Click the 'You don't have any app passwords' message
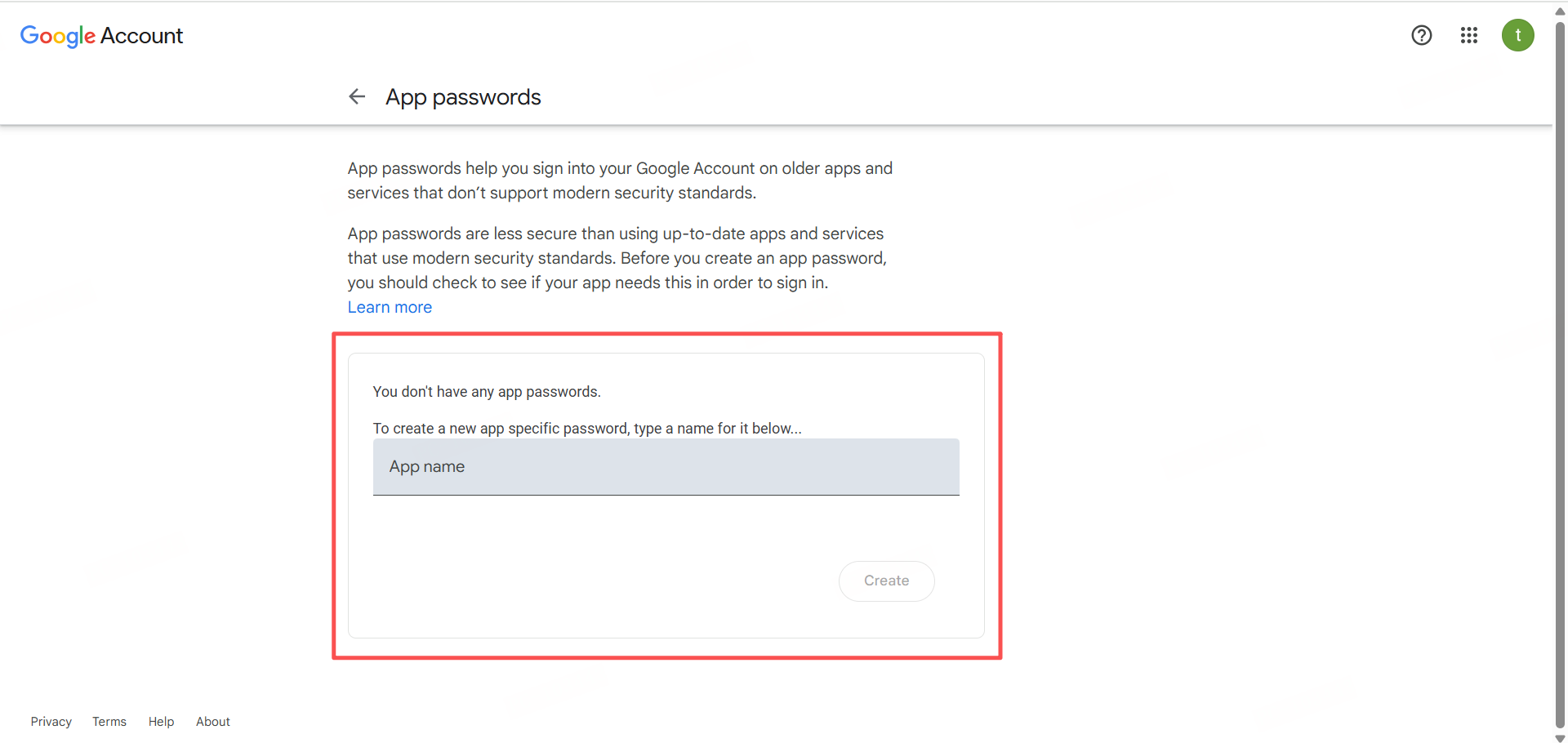Screen dimensions: 1568x743 pyautogui.click(x=487, y=392)
